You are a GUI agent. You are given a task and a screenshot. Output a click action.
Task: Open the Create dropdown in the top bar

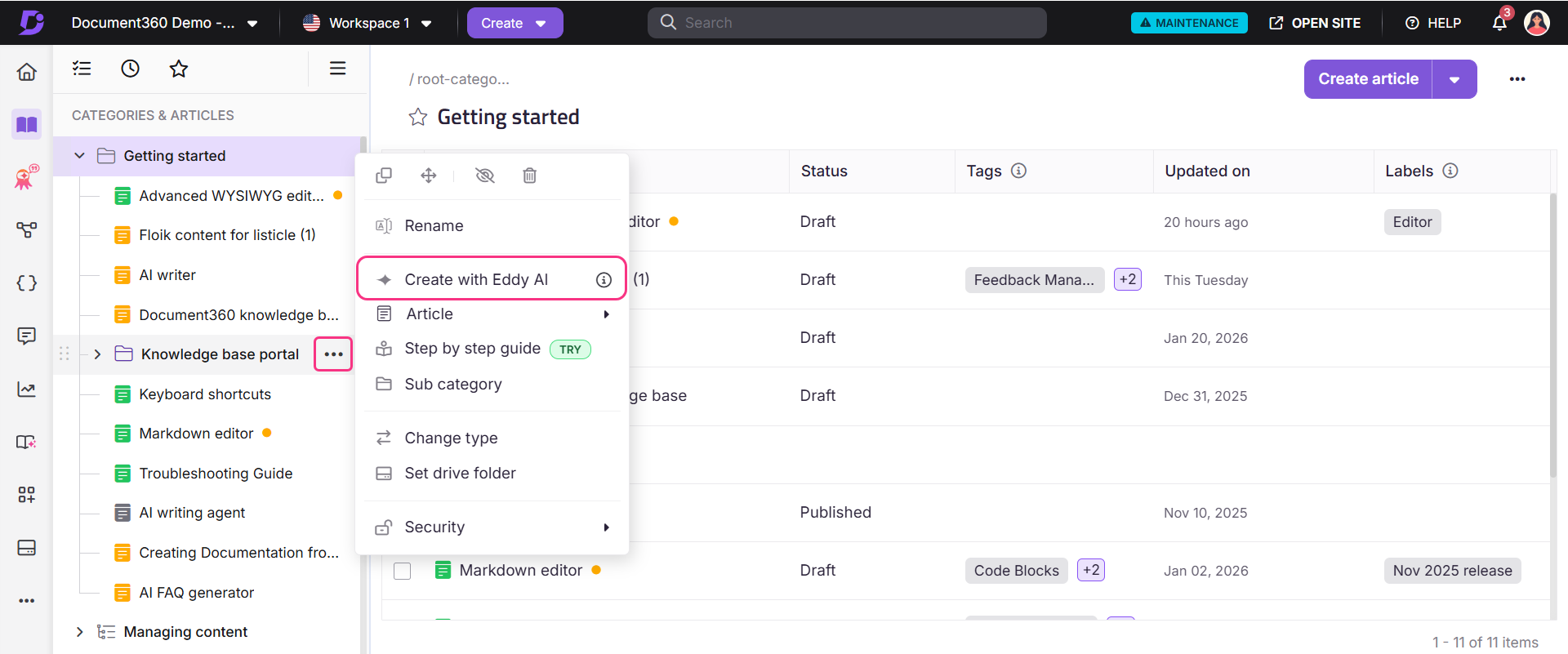click(514, 23)
